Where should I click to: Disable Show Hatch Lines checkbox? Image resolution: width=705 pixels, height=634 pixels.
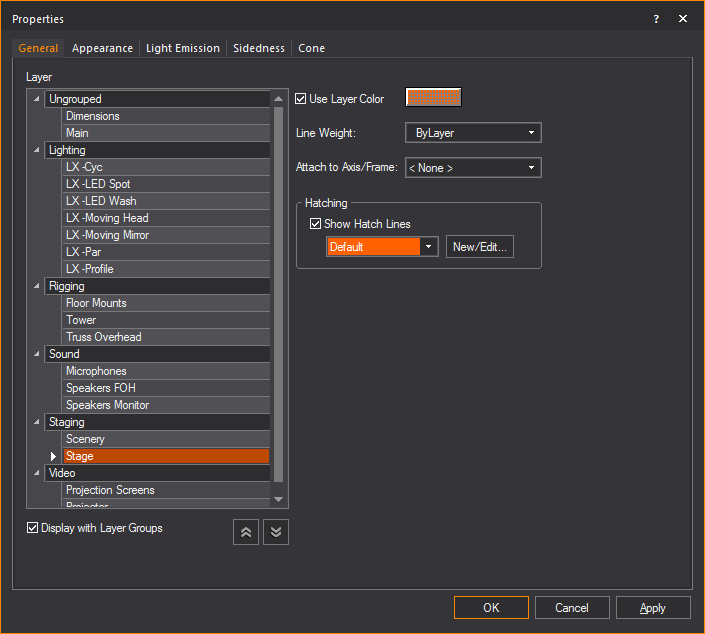click(x=316, y=224)
